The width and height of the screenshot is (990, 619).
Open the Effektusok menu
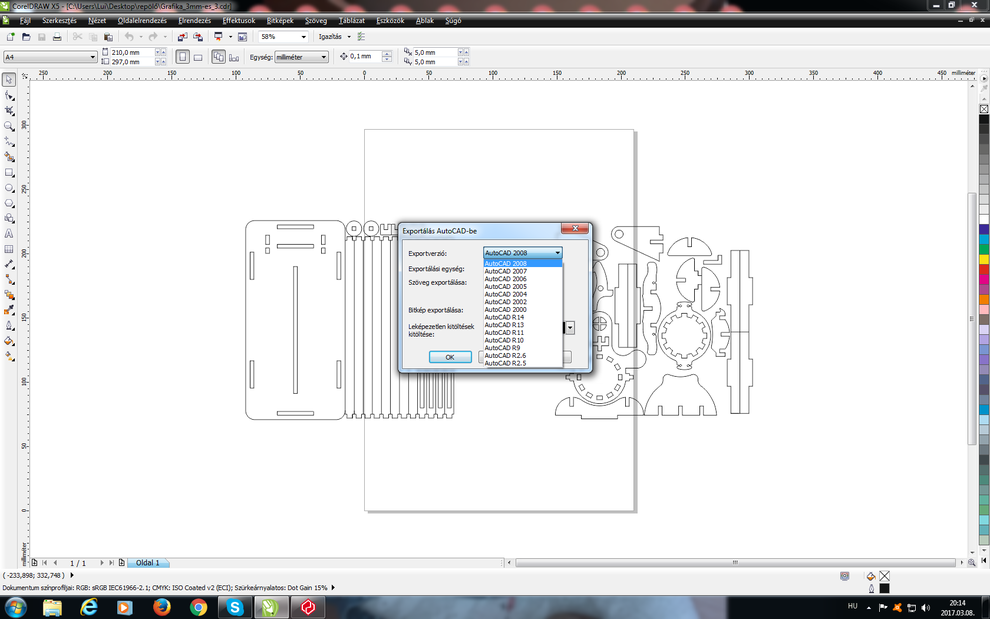click(x=238, y=20)
